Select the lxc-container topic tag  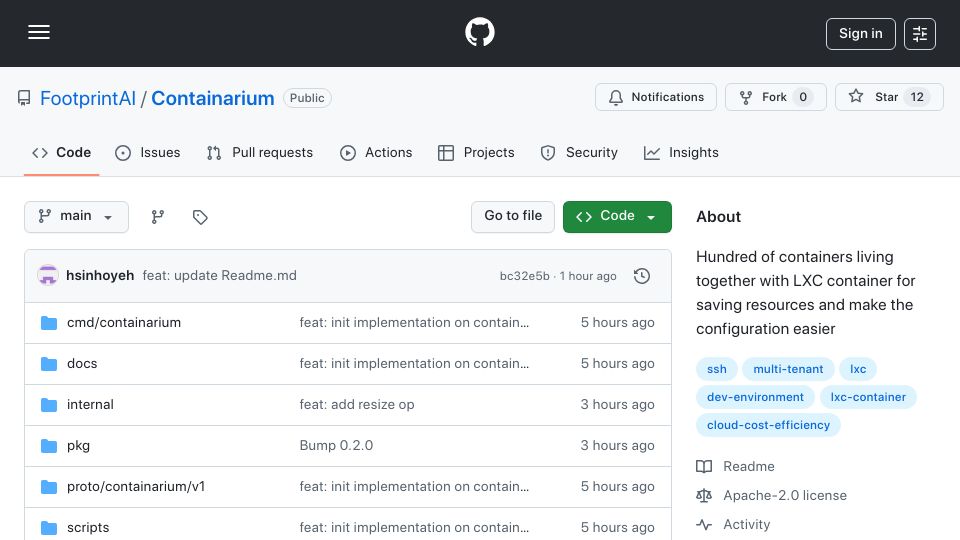click(x=868, y=397)
